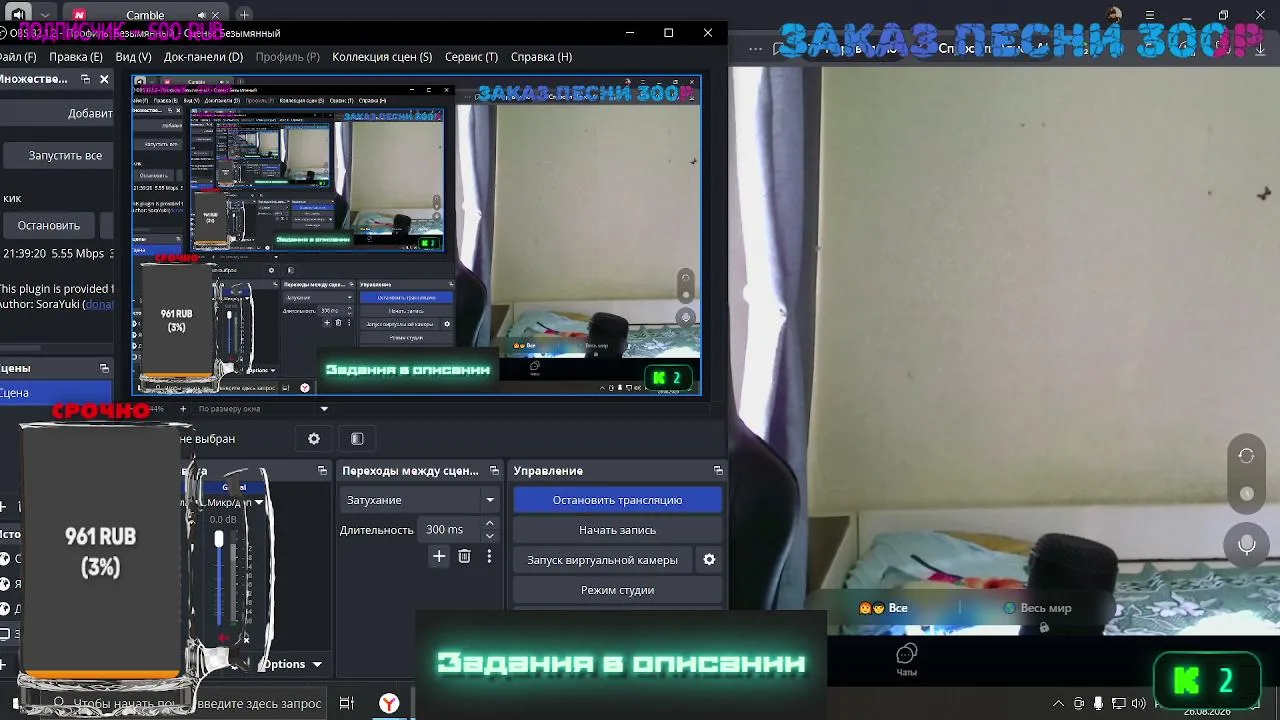Open Коллекция сцен (S) menu
The image size is (1280, 720).
coord(382,57)
